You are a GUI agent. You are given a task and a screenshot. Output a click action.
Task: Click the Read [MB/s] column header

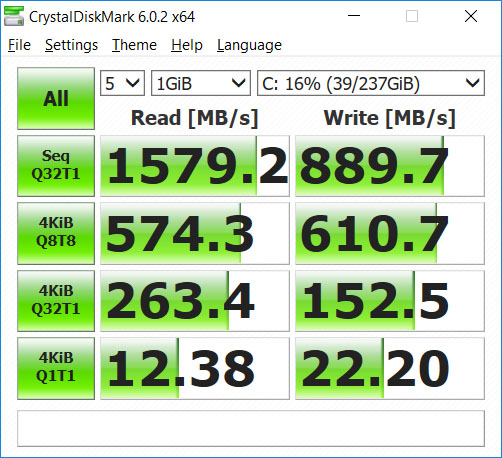(x=195, y=118)
